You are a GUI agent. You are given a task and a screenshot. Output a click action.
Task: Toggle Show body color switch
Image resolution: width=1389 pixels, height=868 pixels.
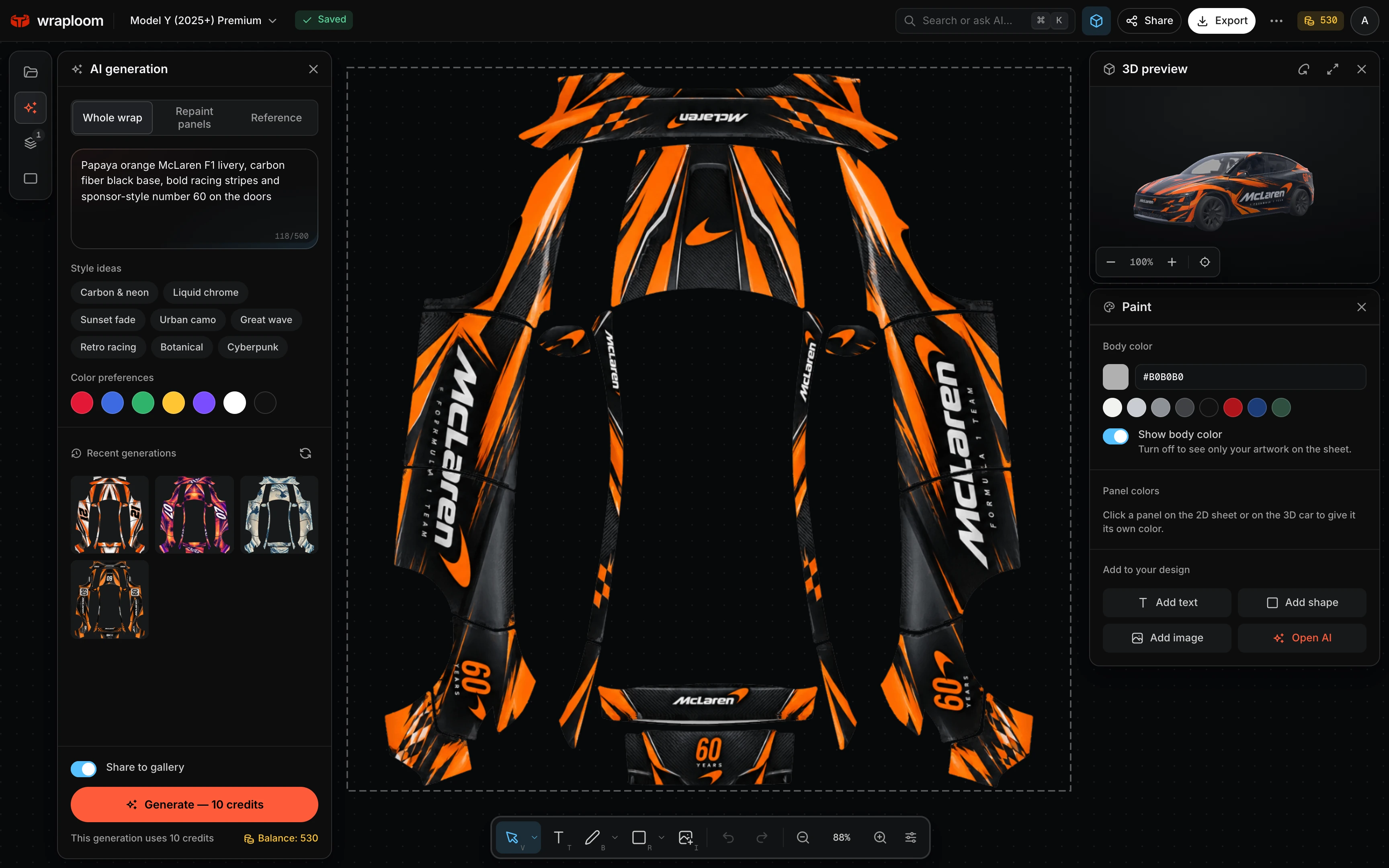coord(1116,436)
